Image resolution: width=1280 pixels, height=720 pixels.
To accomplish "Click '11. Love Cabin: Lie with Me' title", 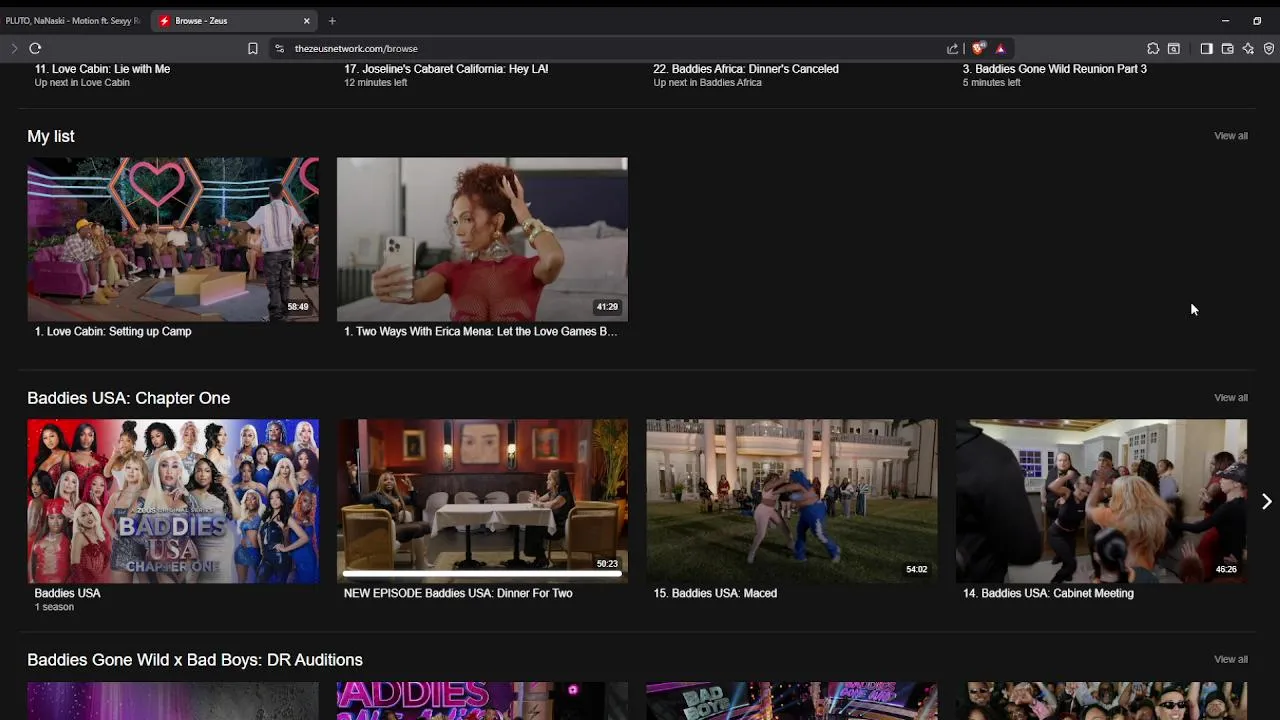I will 102,69.
